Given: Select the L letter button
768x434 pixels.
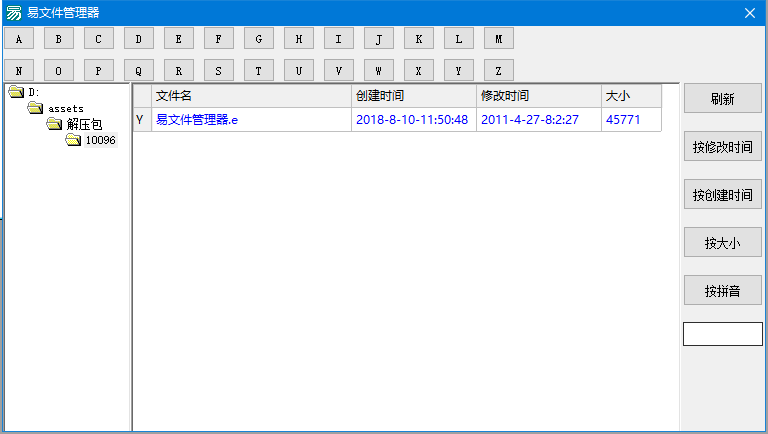Looking at the screenshot, I should [458, 39].
